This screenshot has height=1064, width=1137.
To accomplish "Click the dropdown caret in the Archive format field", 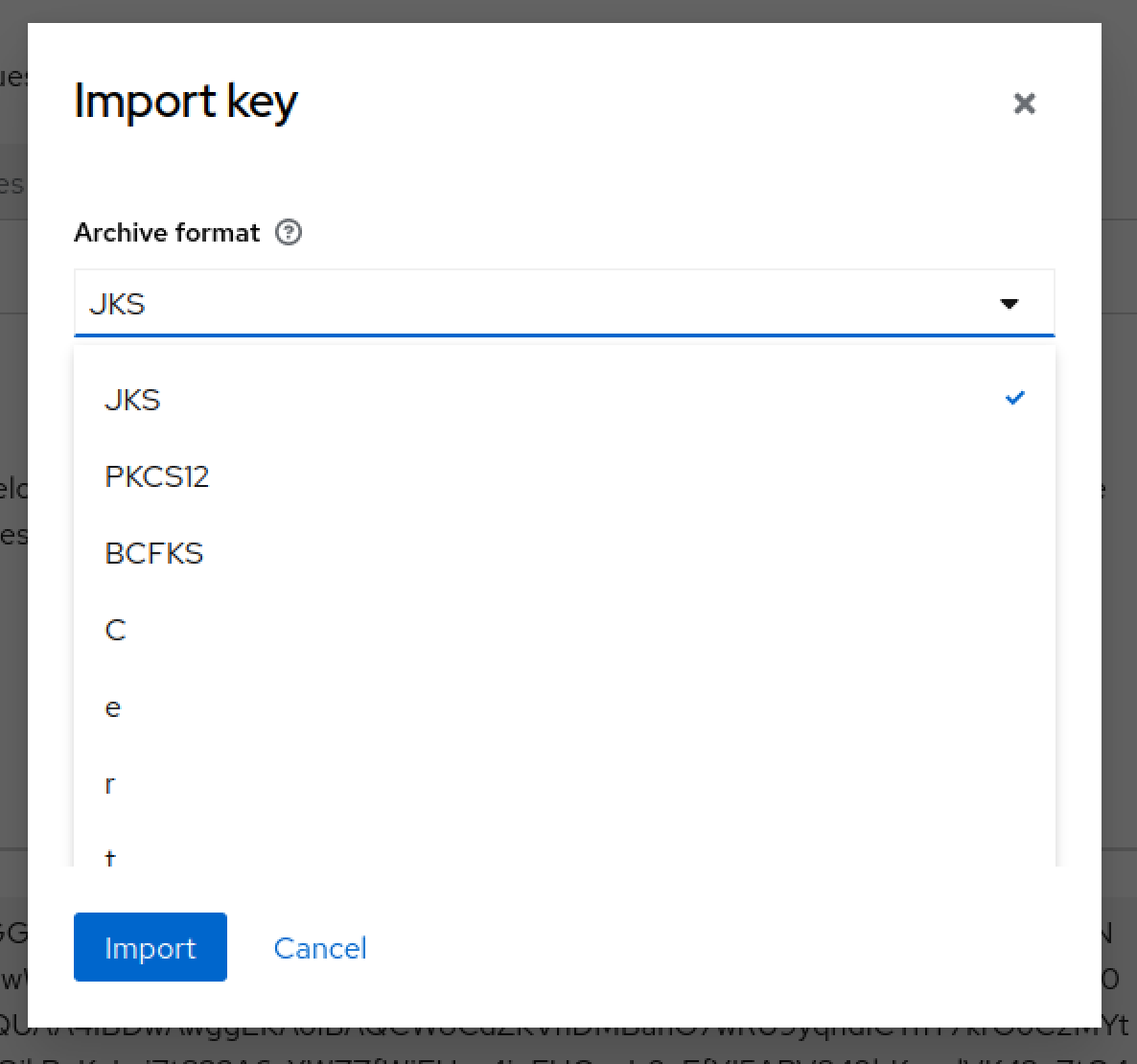I will point(1009,303).
